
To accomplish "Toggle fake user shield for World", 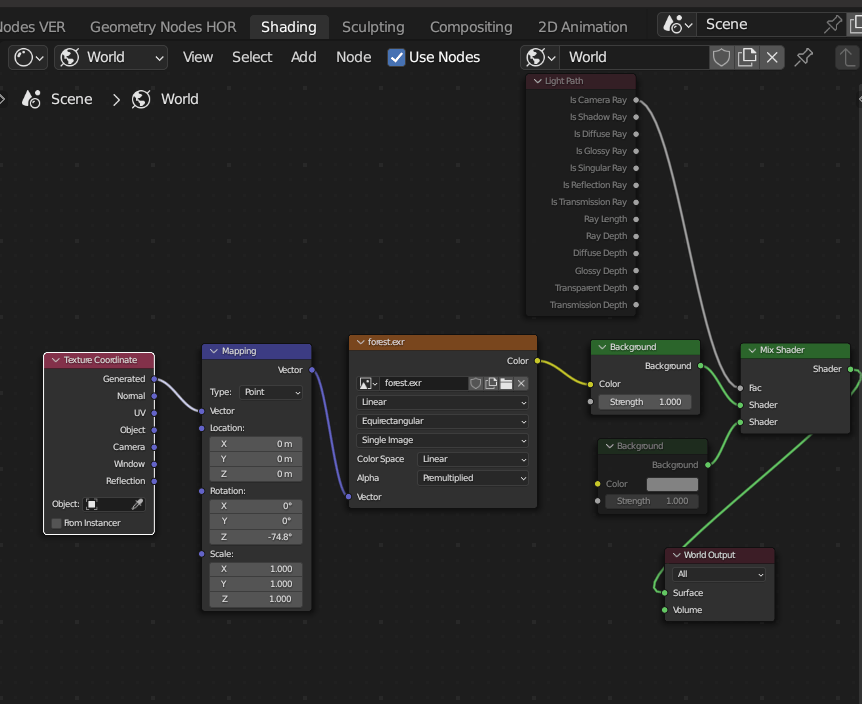I will tap(721, 57).
